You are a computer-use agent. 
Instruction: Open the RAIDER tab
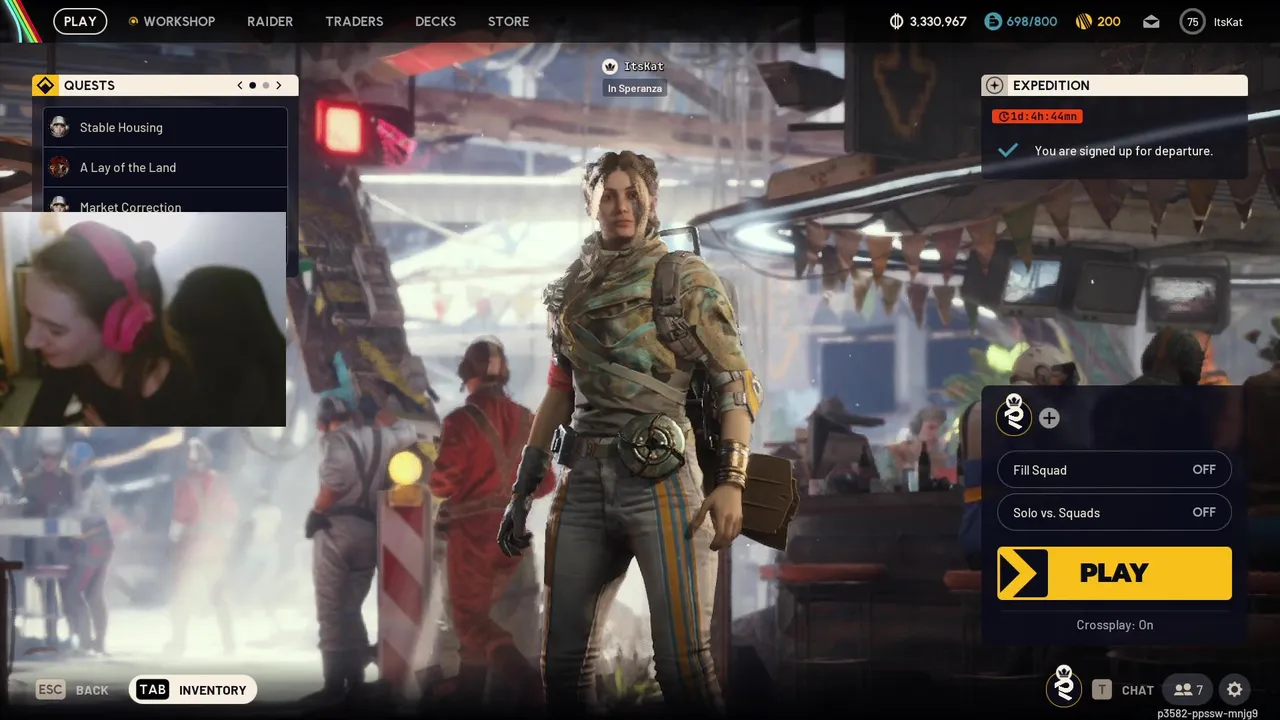(x=270, y=21)
